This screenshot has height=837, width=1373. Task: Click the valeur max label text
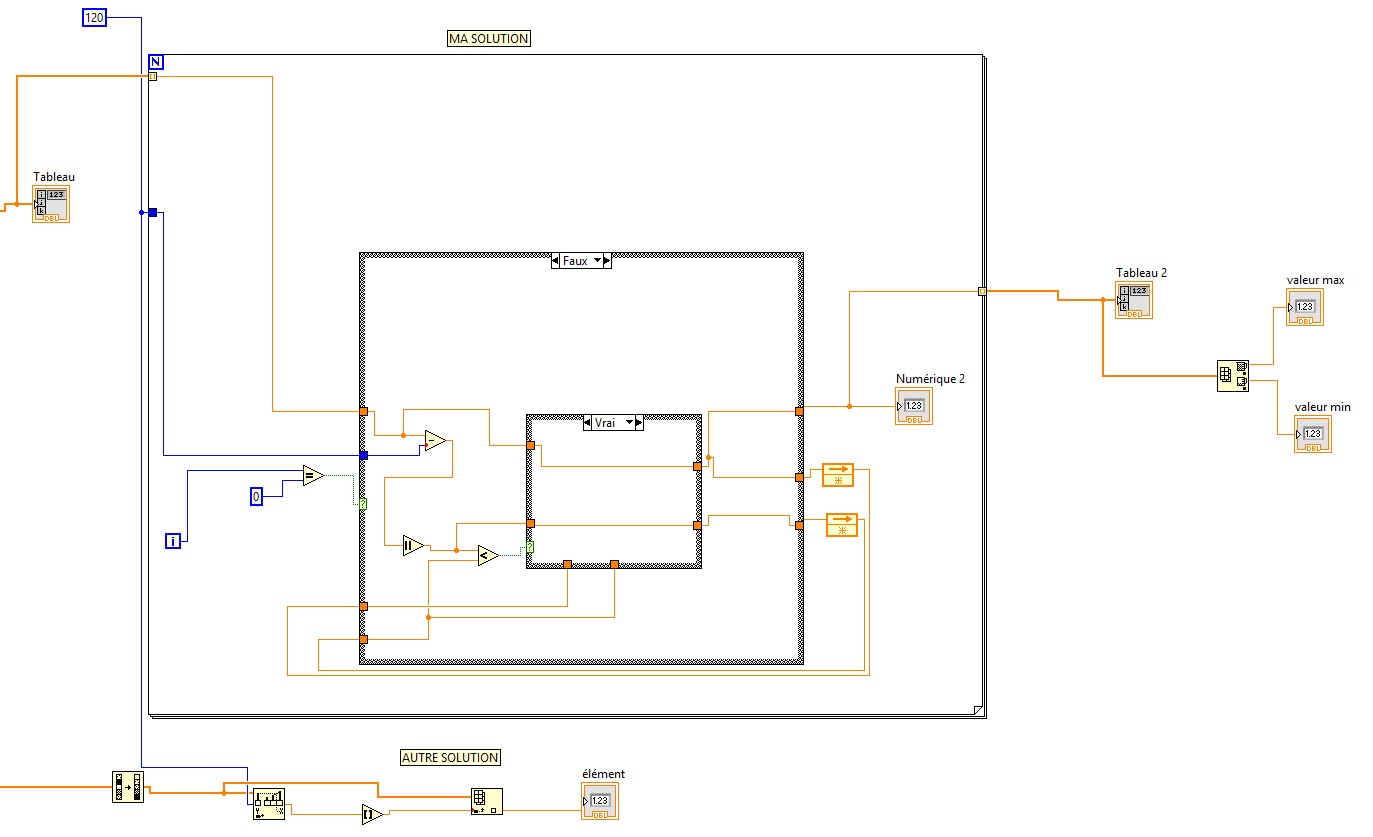pyautogui.click(x=1315, y=280)
